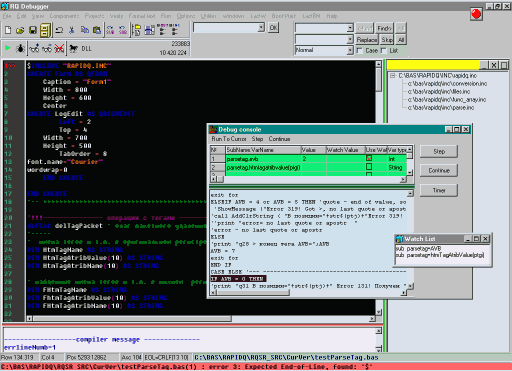512x371 pixels.
Task: Click the code editor vertical scrollbar
Action: [x=379, y=188]
